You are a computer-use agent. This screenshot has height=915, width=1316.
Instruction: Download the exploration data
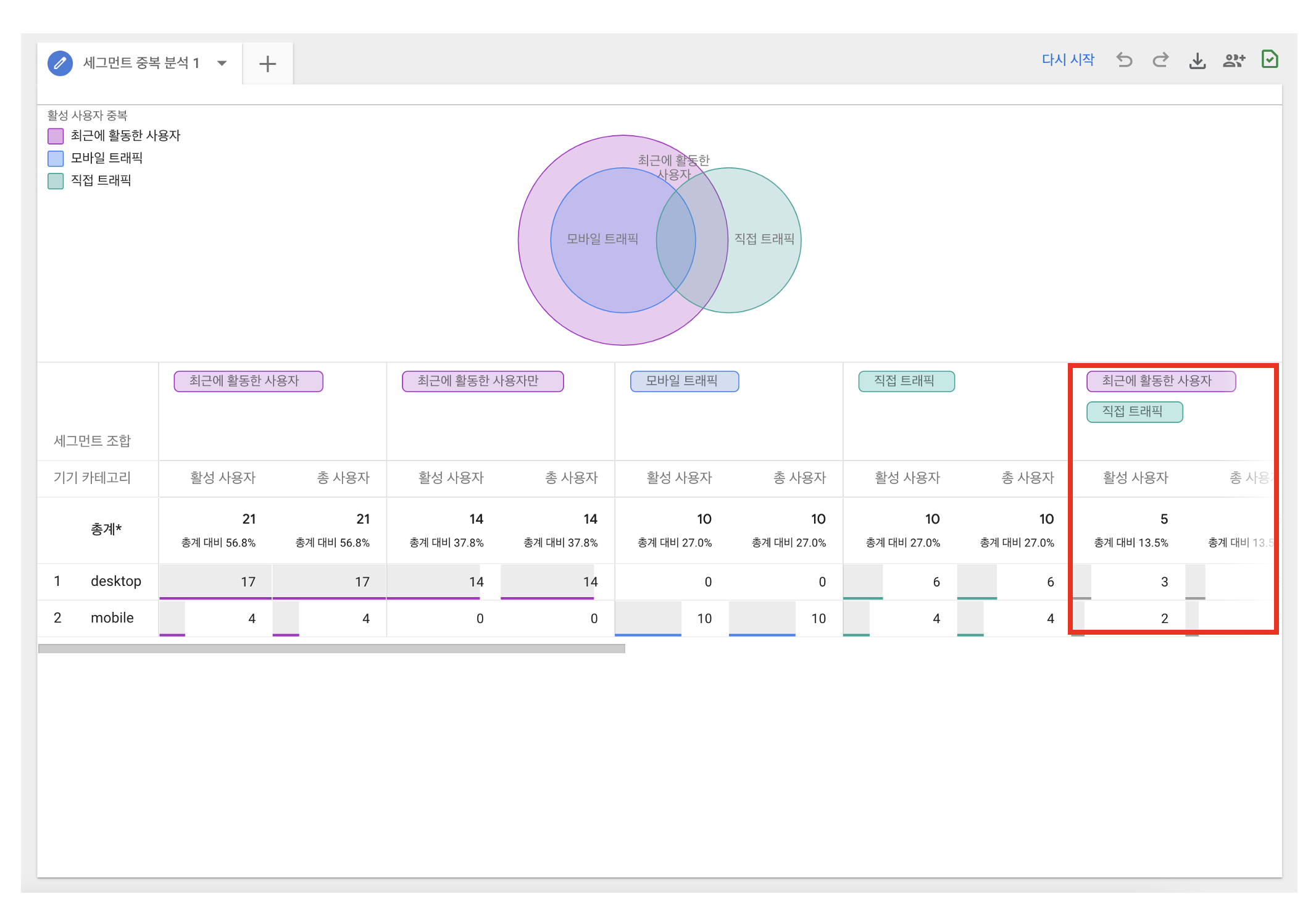(x=1197, y=61)
